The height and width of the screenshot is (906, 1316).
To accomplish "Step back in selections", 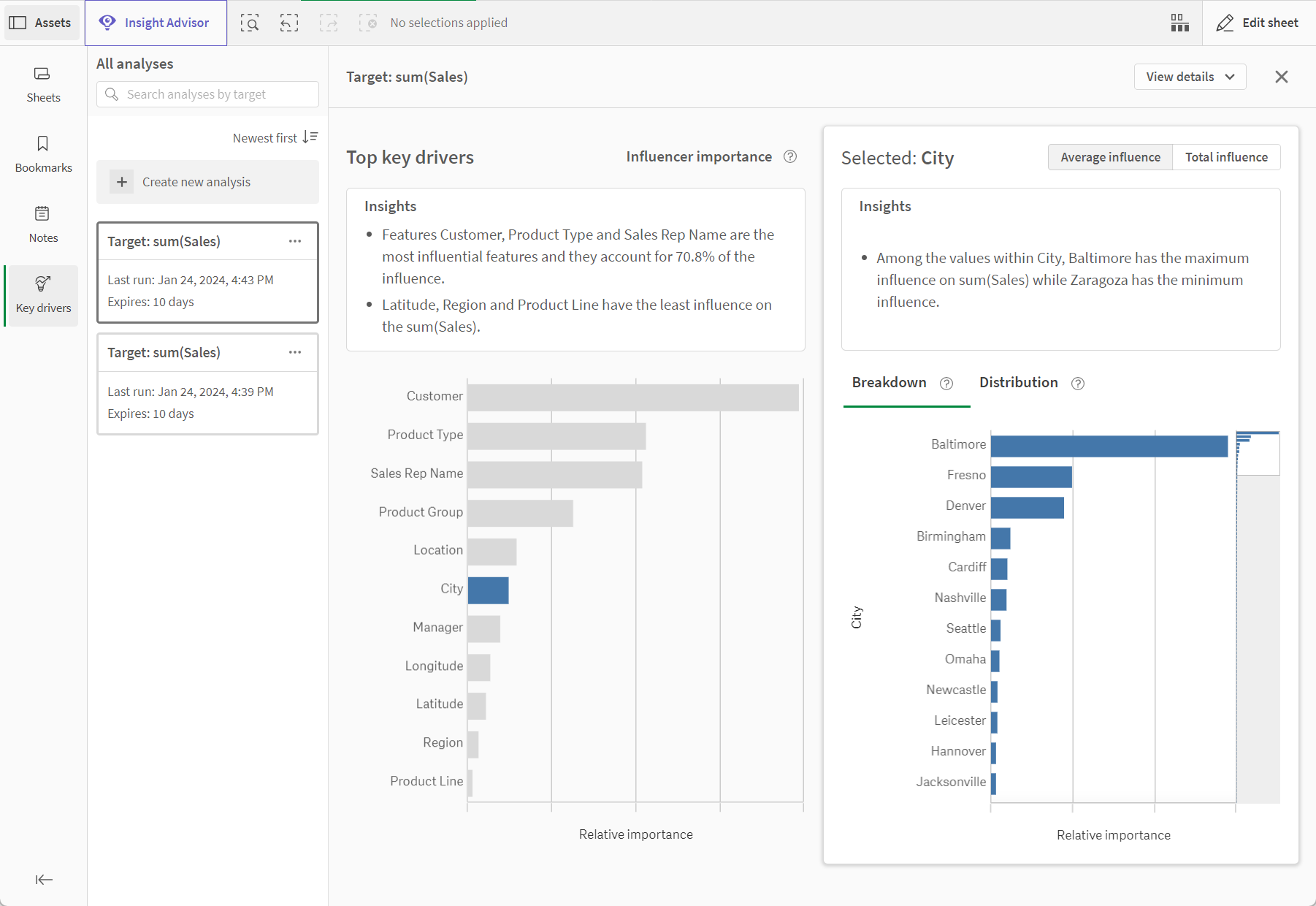I will click(x=289, y=23).
